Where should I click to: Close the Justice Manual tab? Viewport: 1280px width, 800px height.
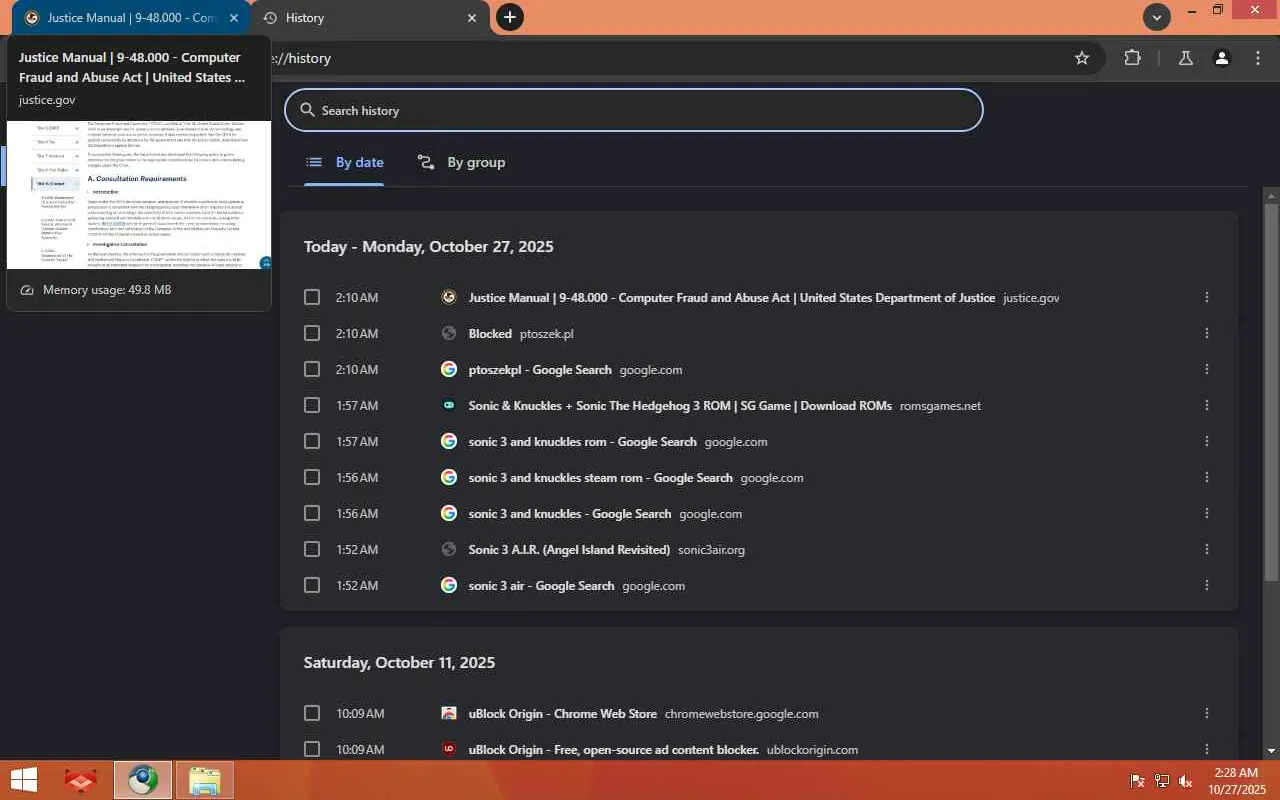point(234,18)
